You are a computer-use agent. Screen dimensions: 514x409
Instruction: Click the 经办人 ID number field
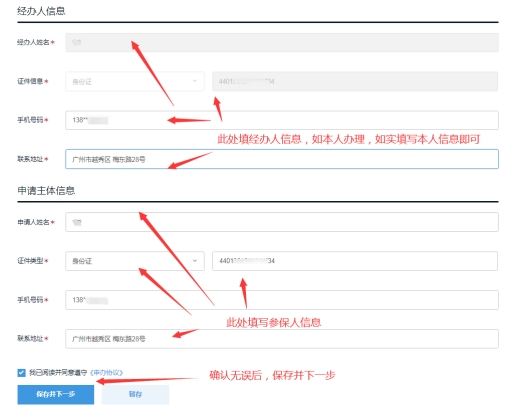pos(355,81)
